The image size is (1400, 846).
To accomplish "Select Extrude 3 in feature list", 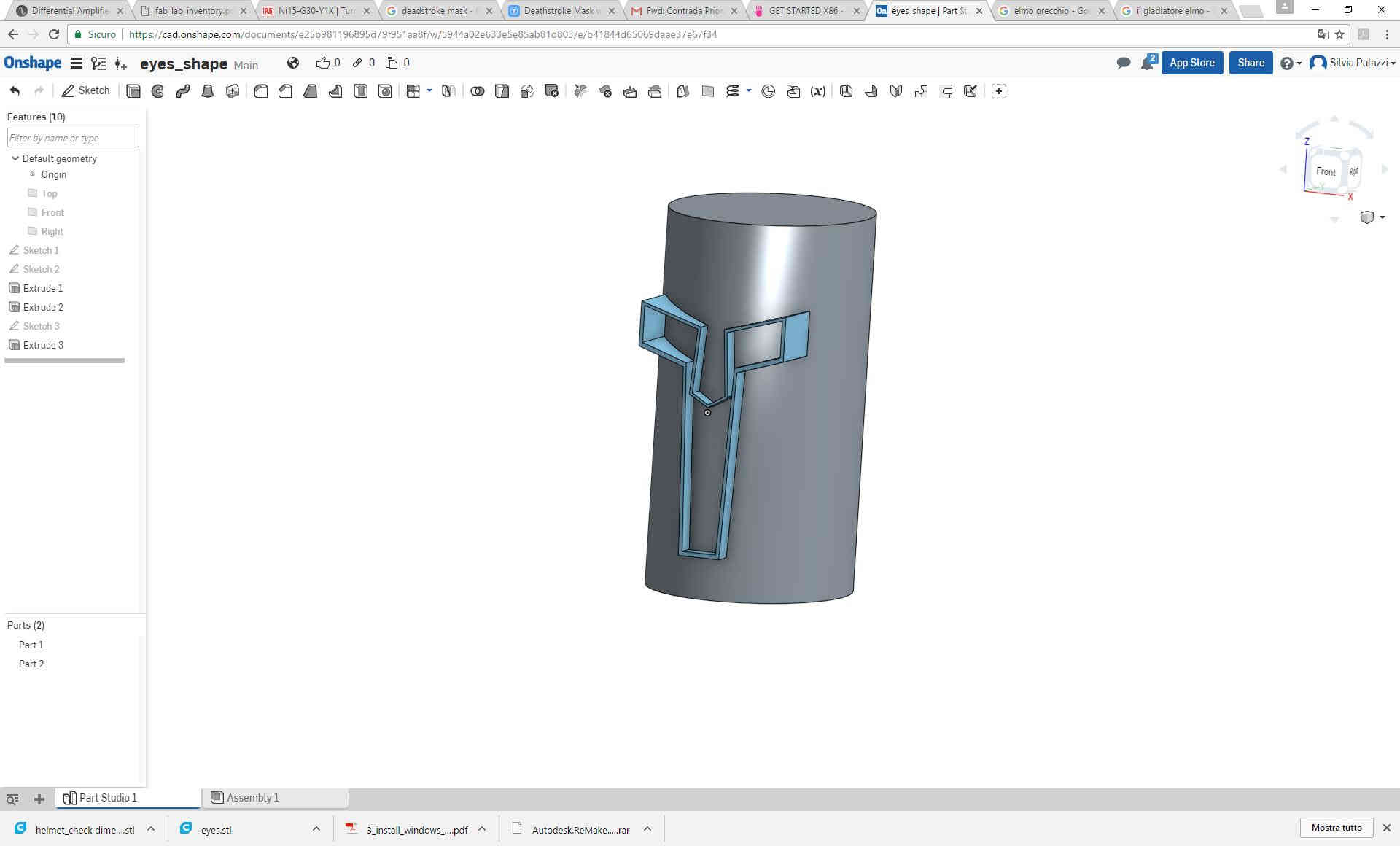I will (43, 345).
